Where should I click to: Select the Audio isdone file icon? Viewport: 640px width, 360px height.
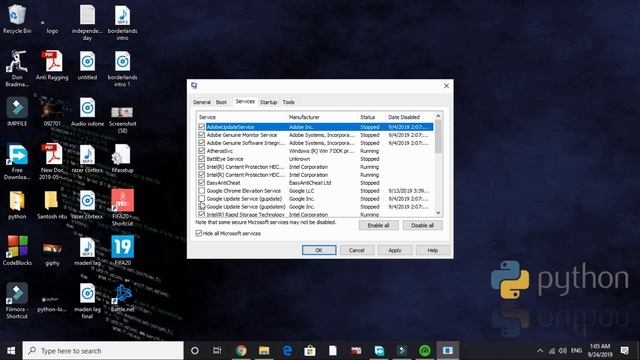pos(87,111)
